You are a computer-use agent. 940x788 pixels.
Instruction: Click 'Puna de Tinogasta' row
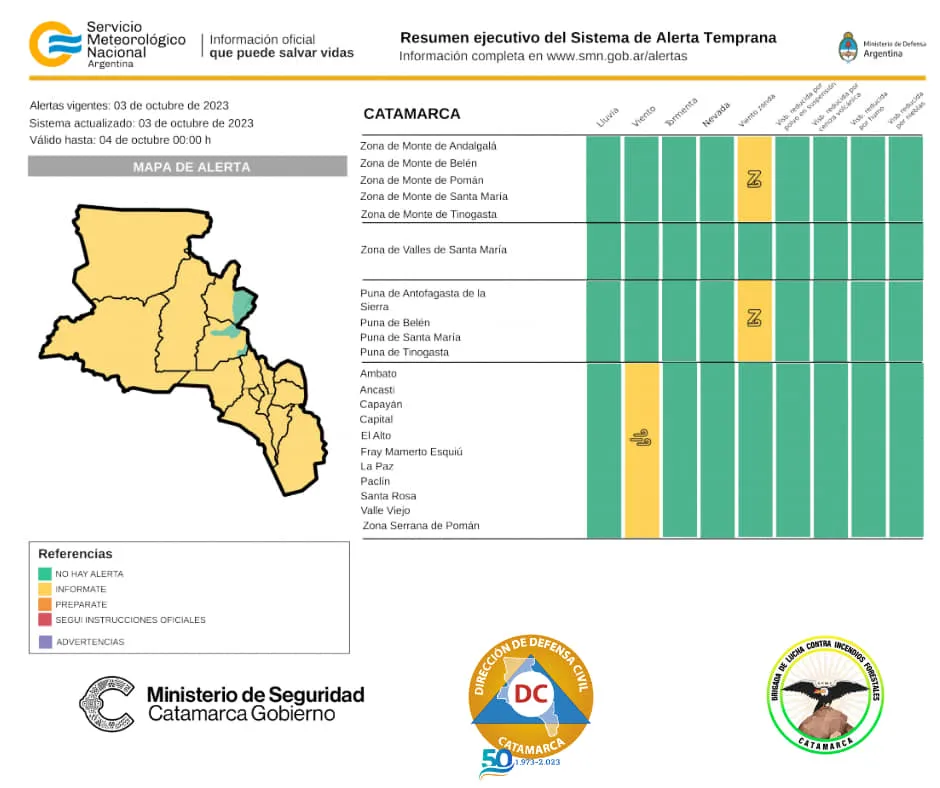[404, 352]
